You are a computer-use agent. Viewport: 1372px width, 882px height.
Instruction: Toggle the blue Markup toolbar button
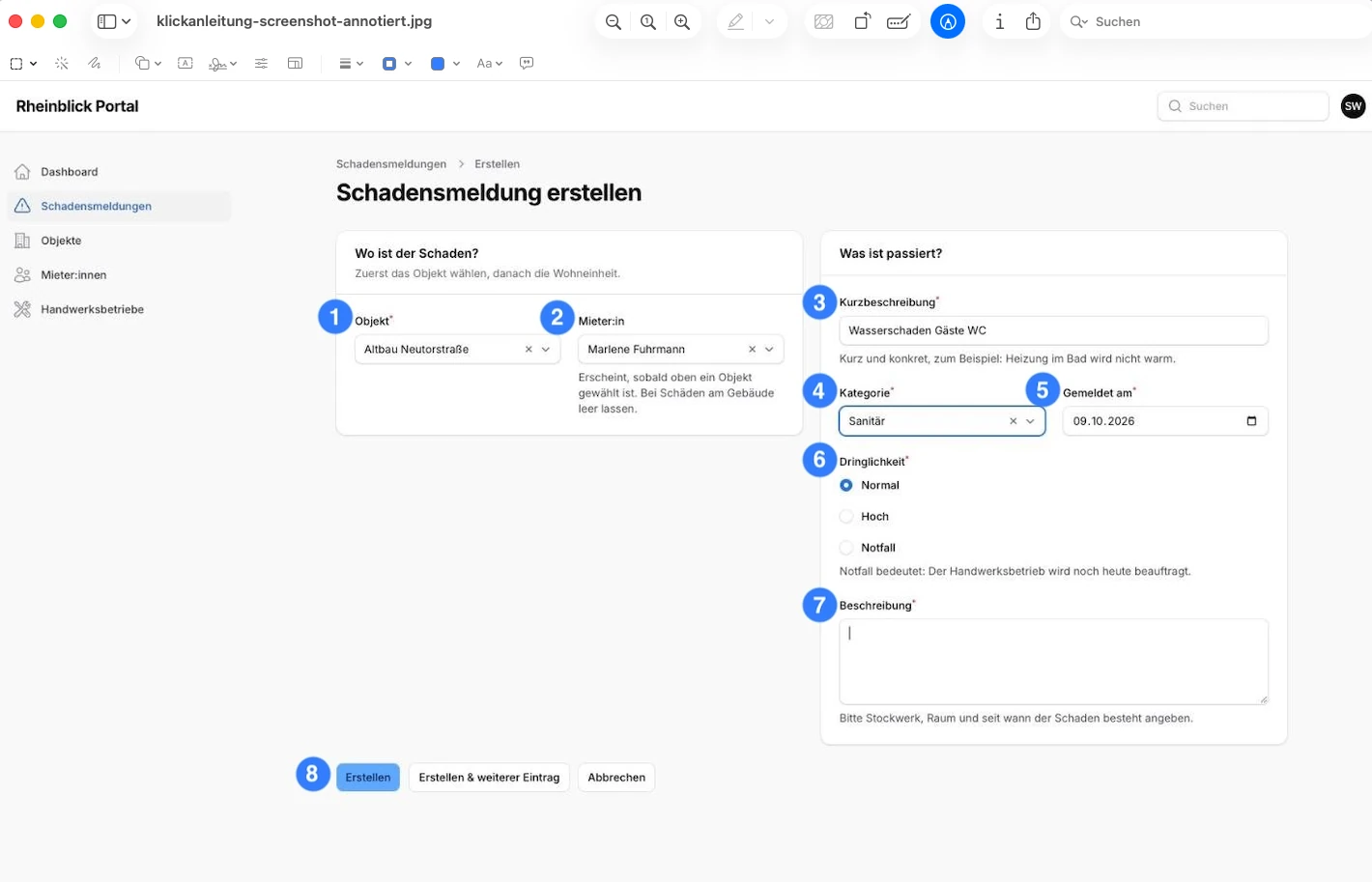coord(948,21)
